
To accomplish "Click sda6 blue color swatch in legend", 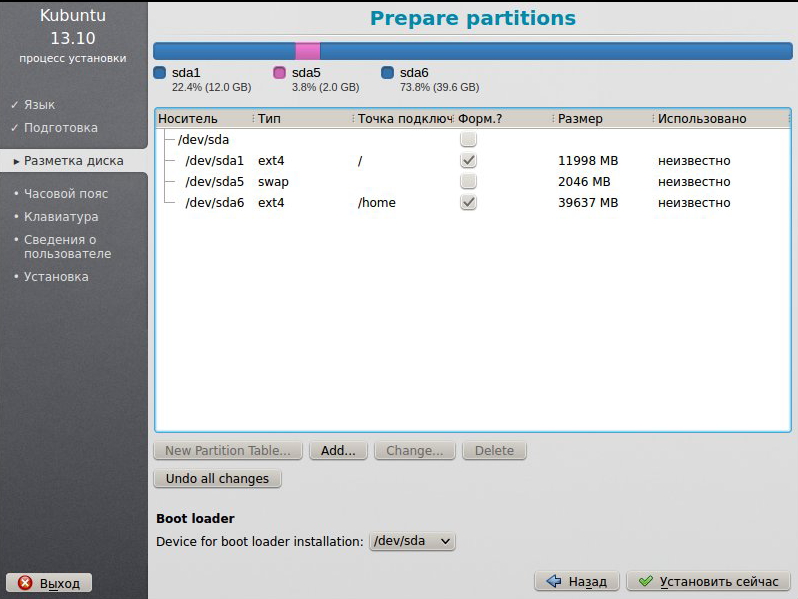I will 387,73.
